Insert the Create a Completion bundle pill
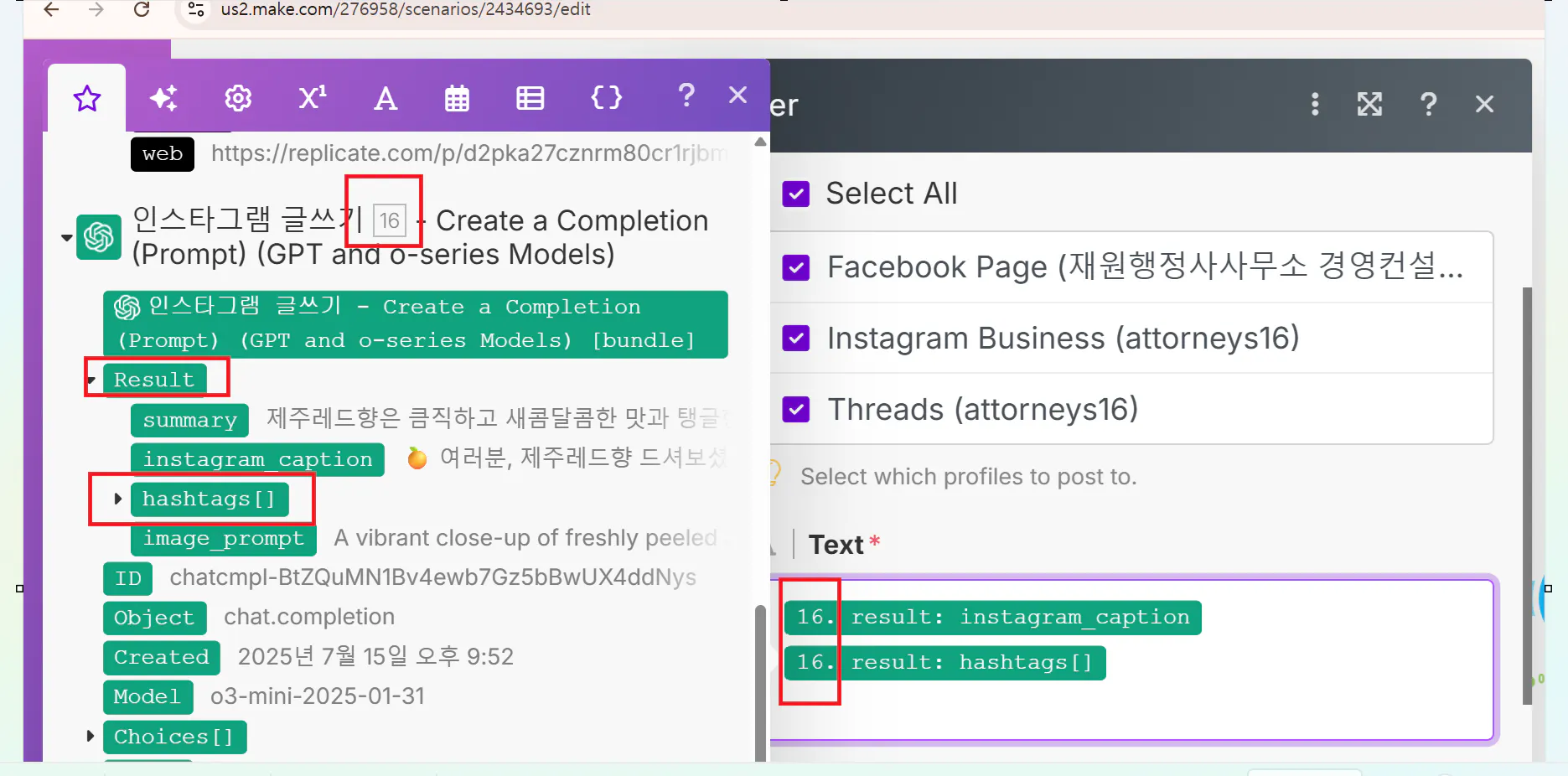This screenshot has width=1568, height=776. 415,324
